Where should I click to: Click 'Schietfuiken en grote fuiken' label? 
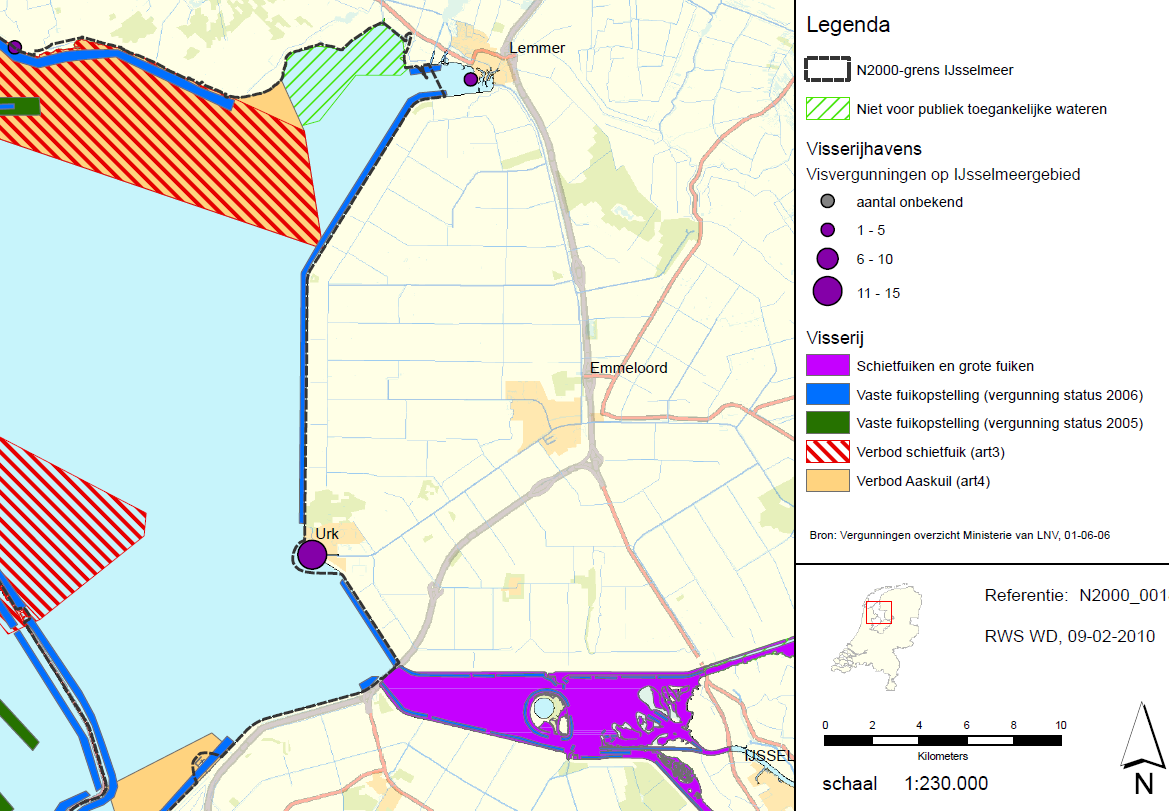point(945,366)
